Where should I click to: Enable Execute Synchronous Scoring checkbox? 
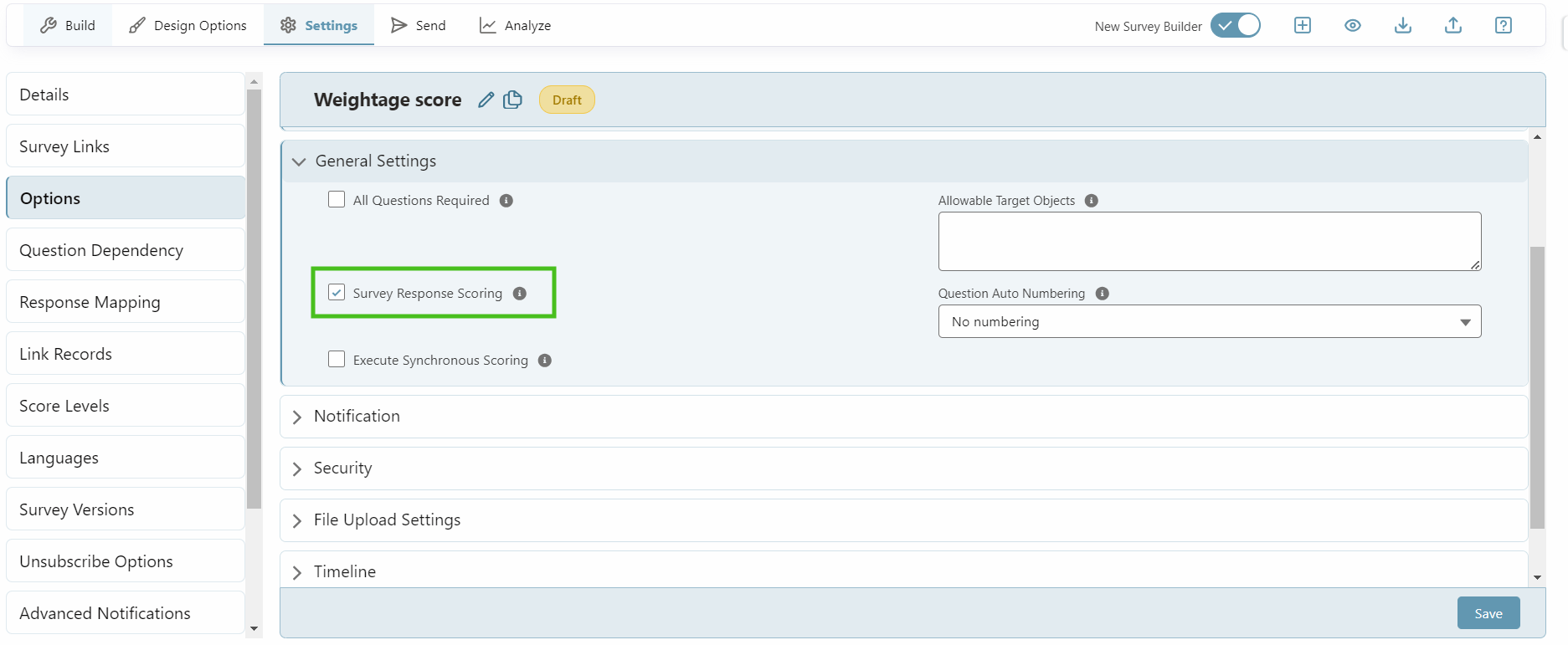[337, 359]
